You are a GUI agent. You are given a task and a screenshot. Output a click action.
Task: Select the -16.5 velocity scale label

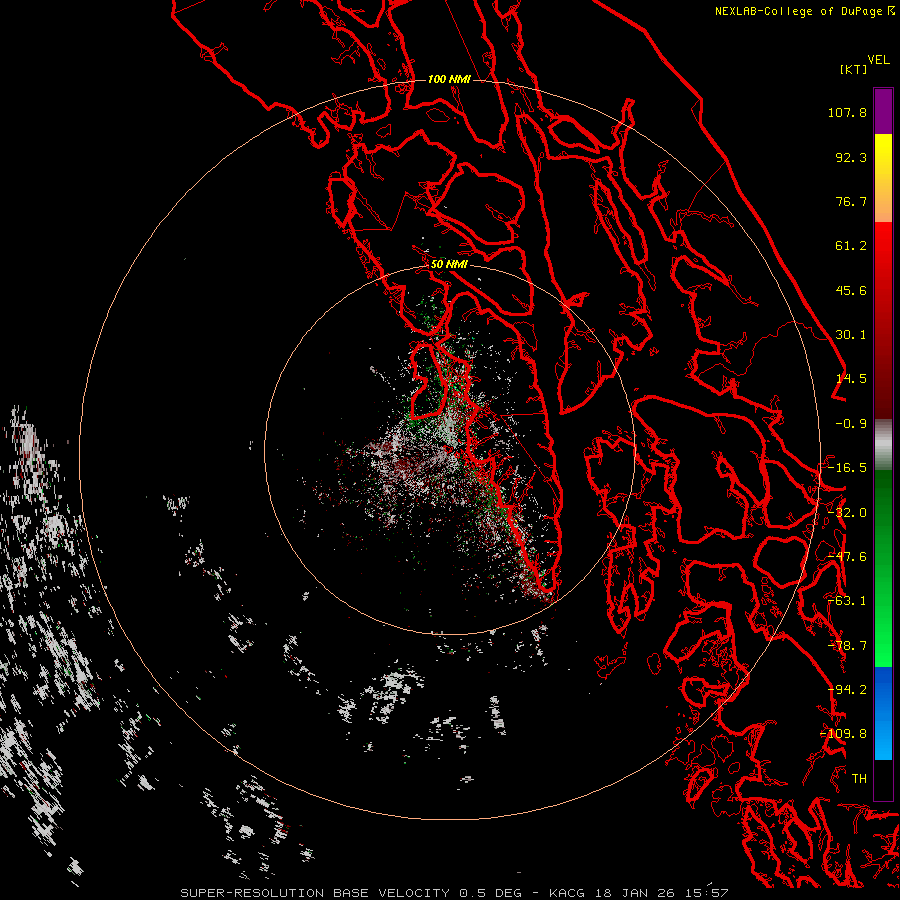point(847,468)
